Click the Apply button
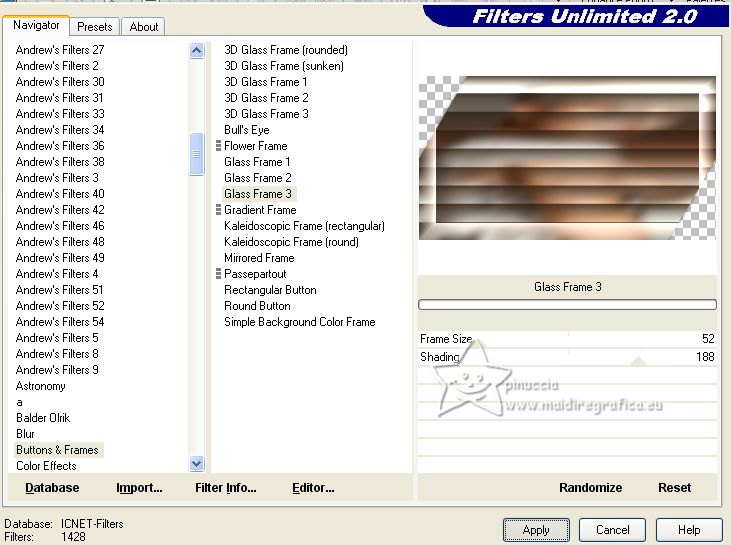731x545 pixels. (x=536, y=530)
